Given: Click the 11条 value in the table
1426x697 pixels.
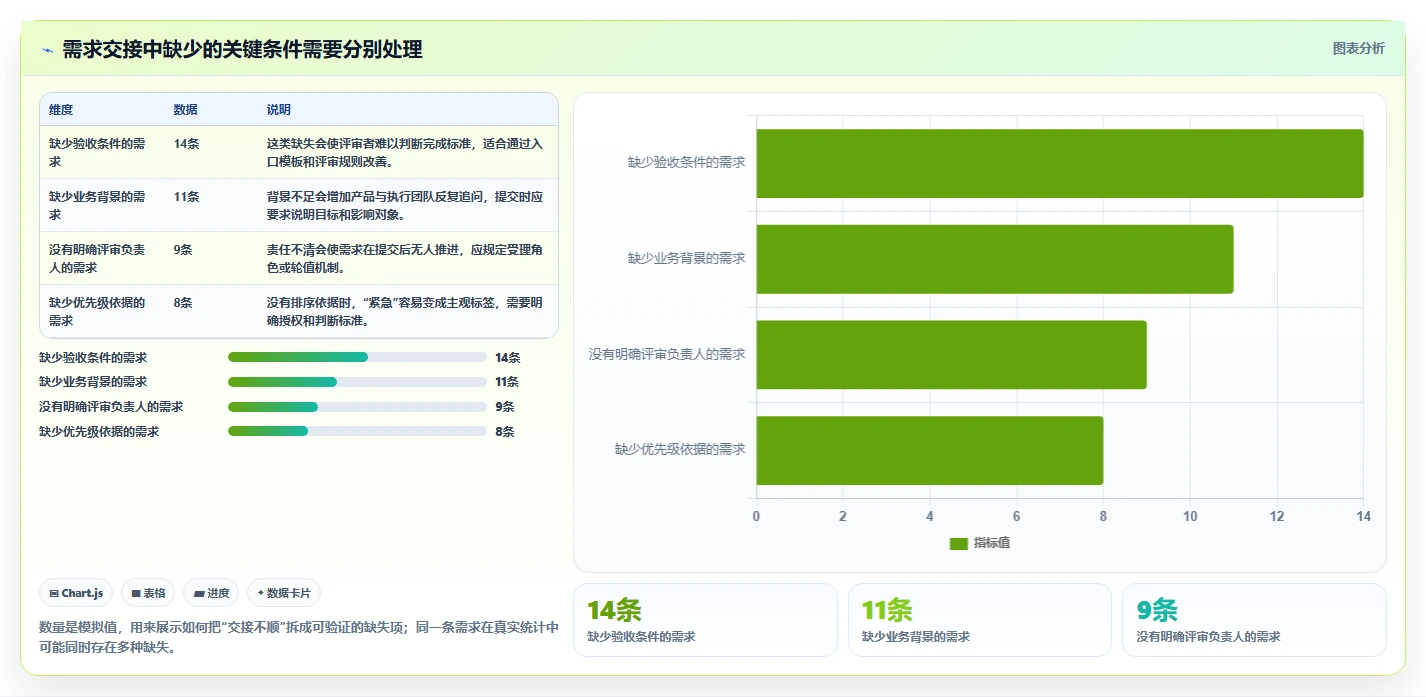Looking at the screenshot, I should pos(186,197).
